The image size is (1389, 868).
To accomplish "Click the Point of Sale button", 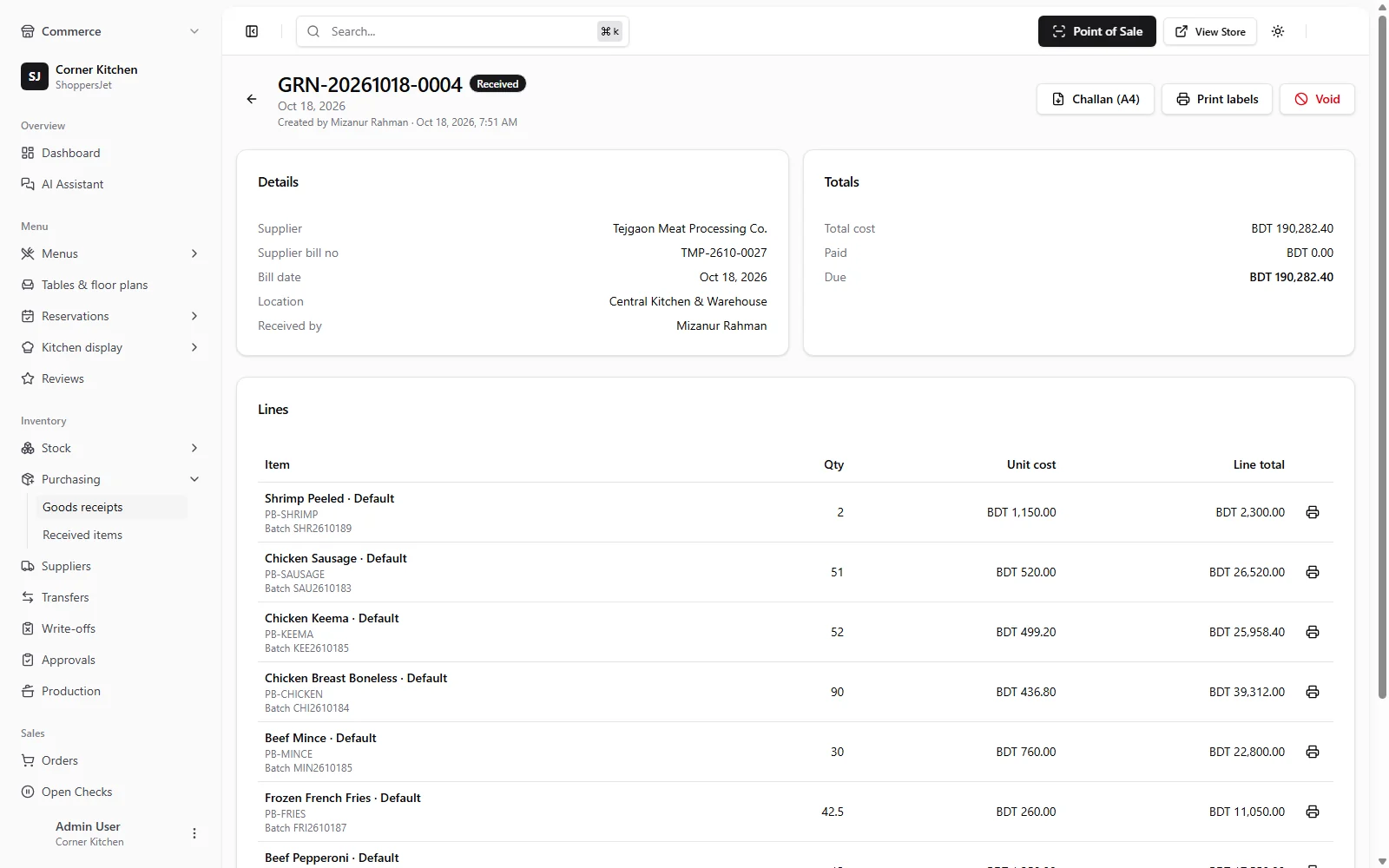I will (1097, 31).
